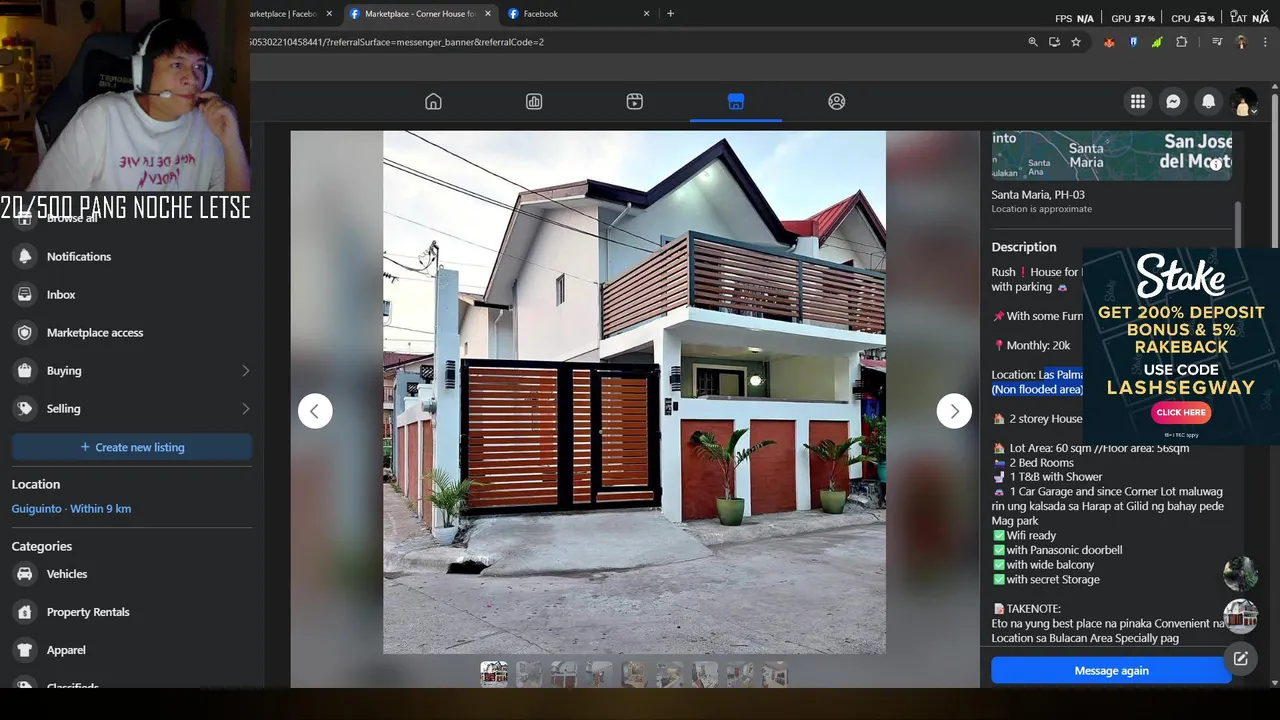Open the new message compose icon
The height and width of the screenshot is (720, 1280).
coord(1241,658)
